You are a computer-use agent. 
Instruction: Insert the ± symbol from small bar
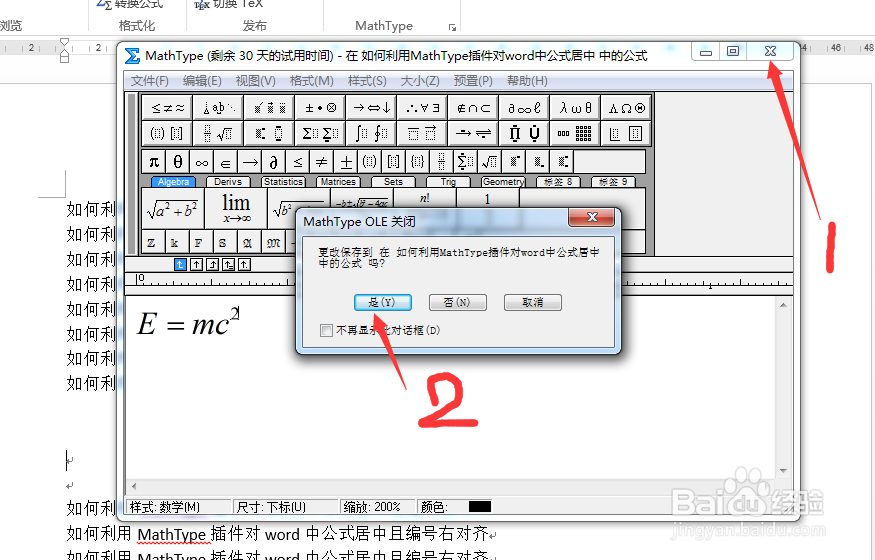pos(346,162)
